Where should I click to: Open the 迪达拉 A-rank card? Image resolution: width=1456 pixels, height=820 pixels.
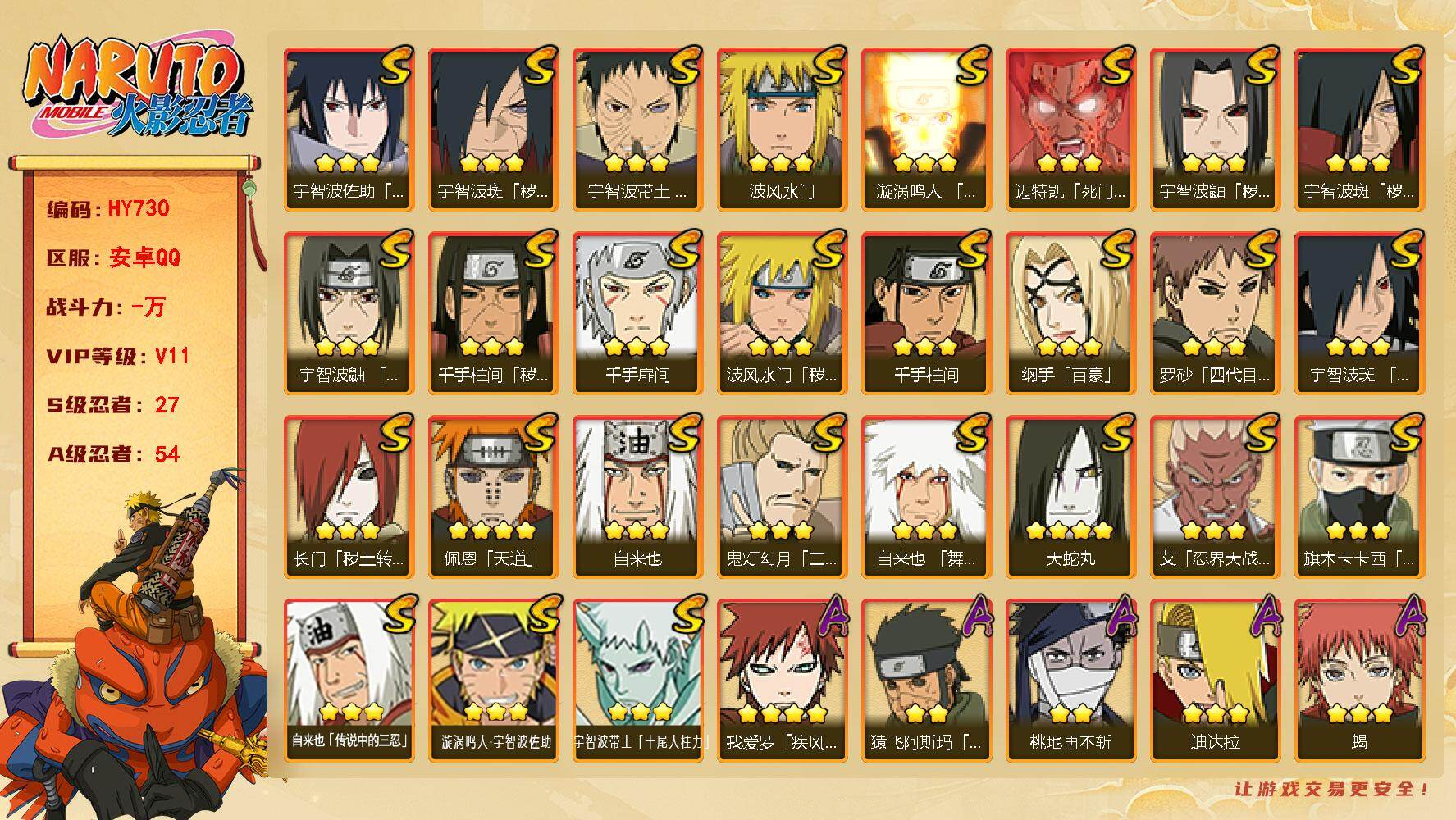point(1215,681)
